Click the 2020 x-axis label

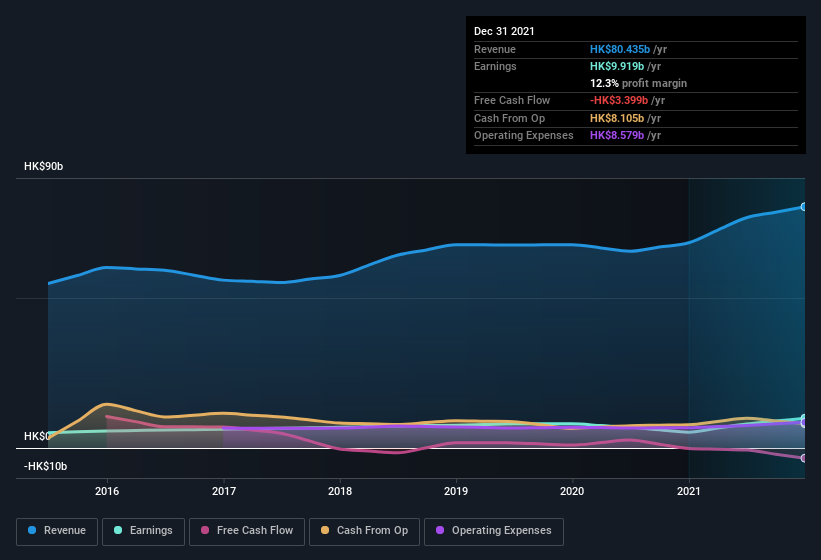(572, 491)
